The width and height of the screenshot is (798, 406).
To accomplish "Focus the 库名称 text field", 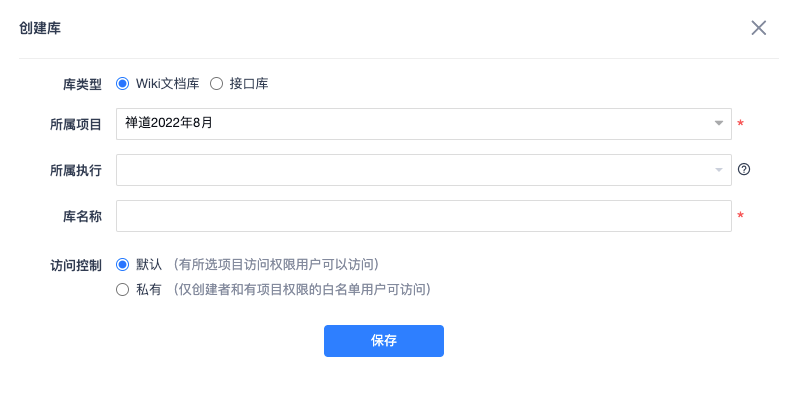I will (x=423, y=216).
